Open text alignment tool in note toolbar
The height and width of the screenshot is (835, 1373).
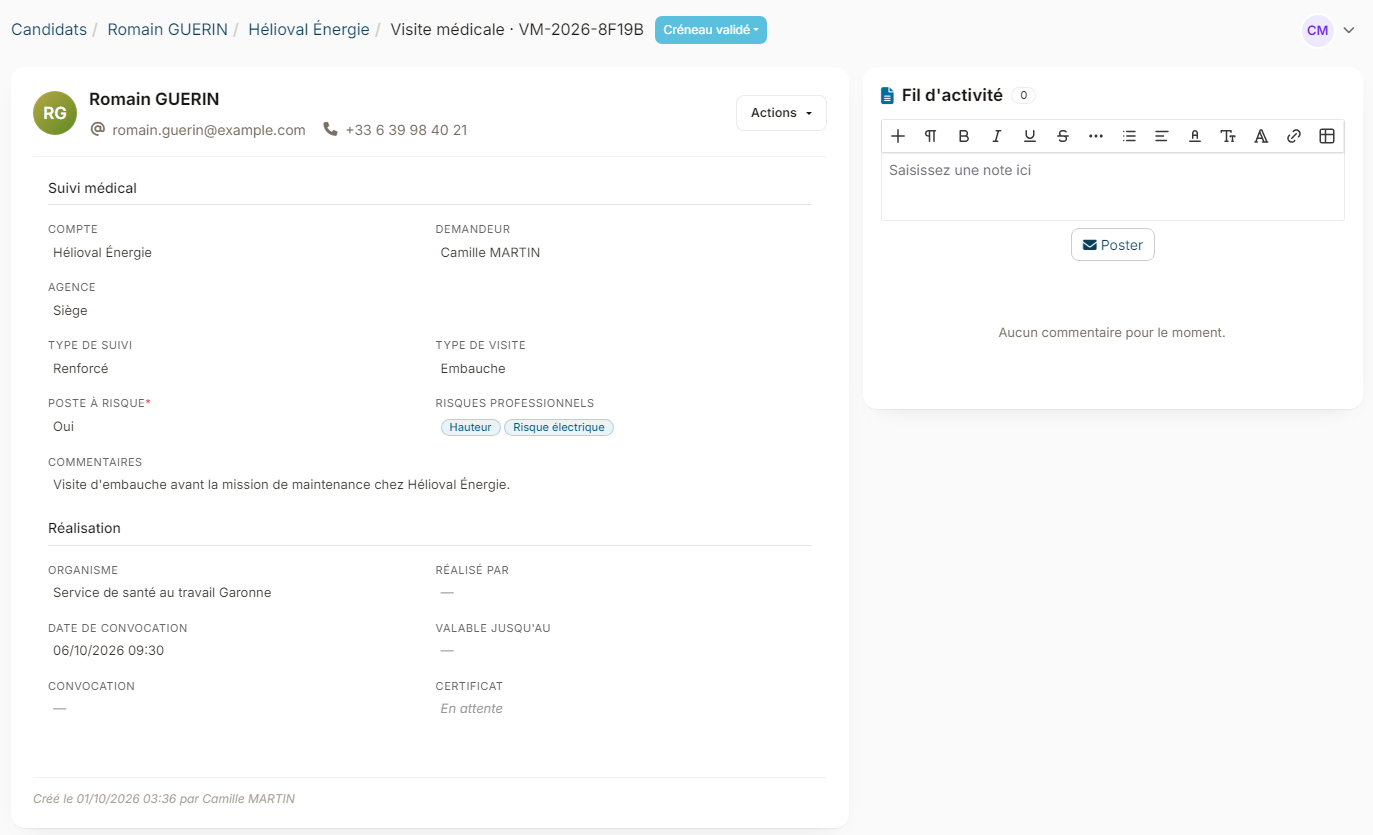1162,136
